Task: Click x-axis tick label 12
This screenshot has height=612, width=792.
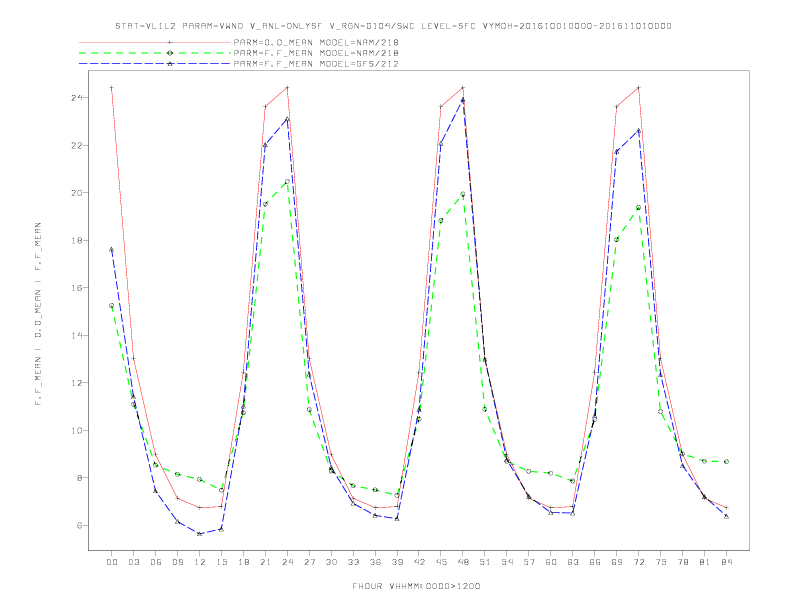Action: tap(200, 562)
